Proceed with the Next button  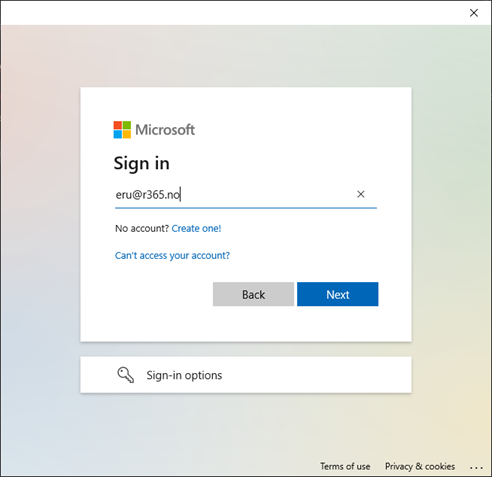click(x=338, y=294)
